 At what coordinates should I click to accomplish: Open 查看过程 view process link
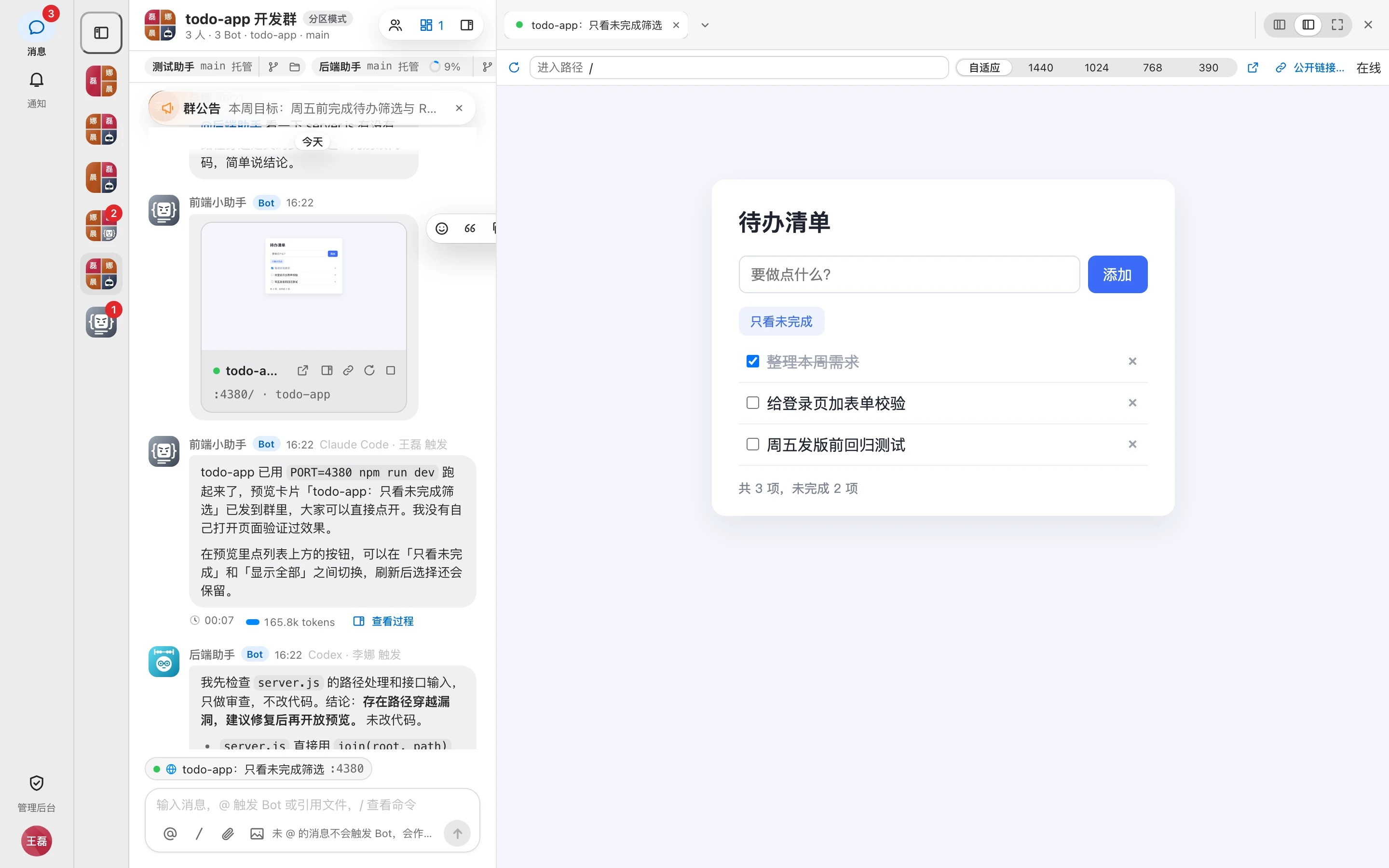coord(383,621)
